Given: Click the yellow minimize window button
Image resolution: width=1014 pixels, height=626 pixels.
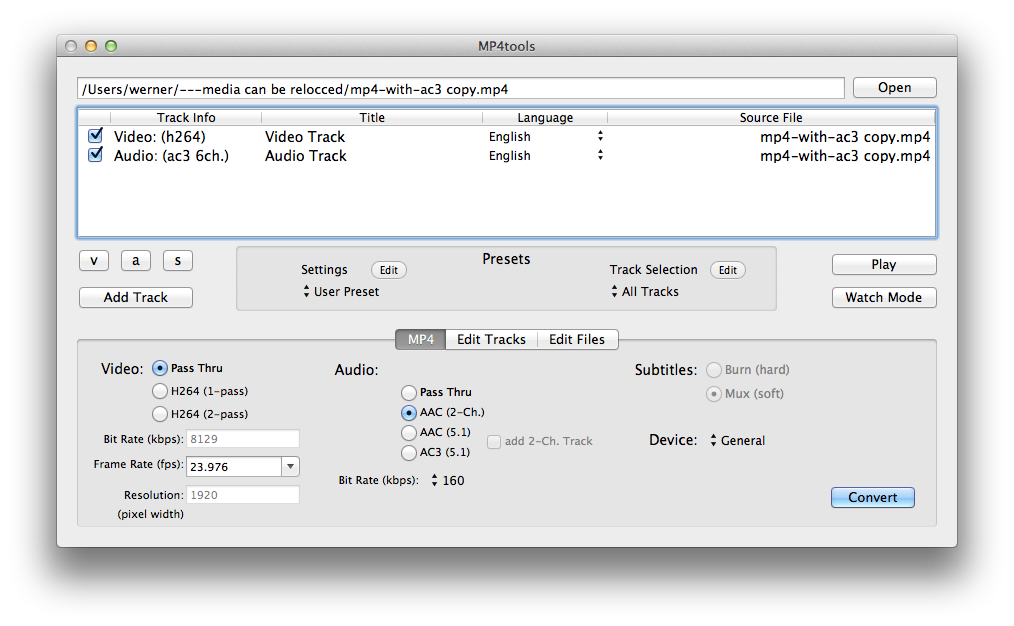Looking at the screenshot, I should point(91,46).
